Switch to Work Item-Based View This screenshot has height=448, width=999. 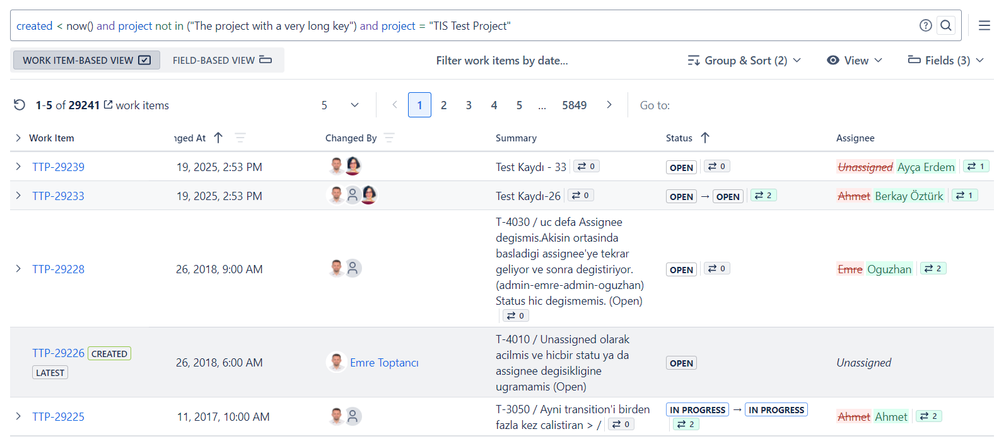(86, 60)
